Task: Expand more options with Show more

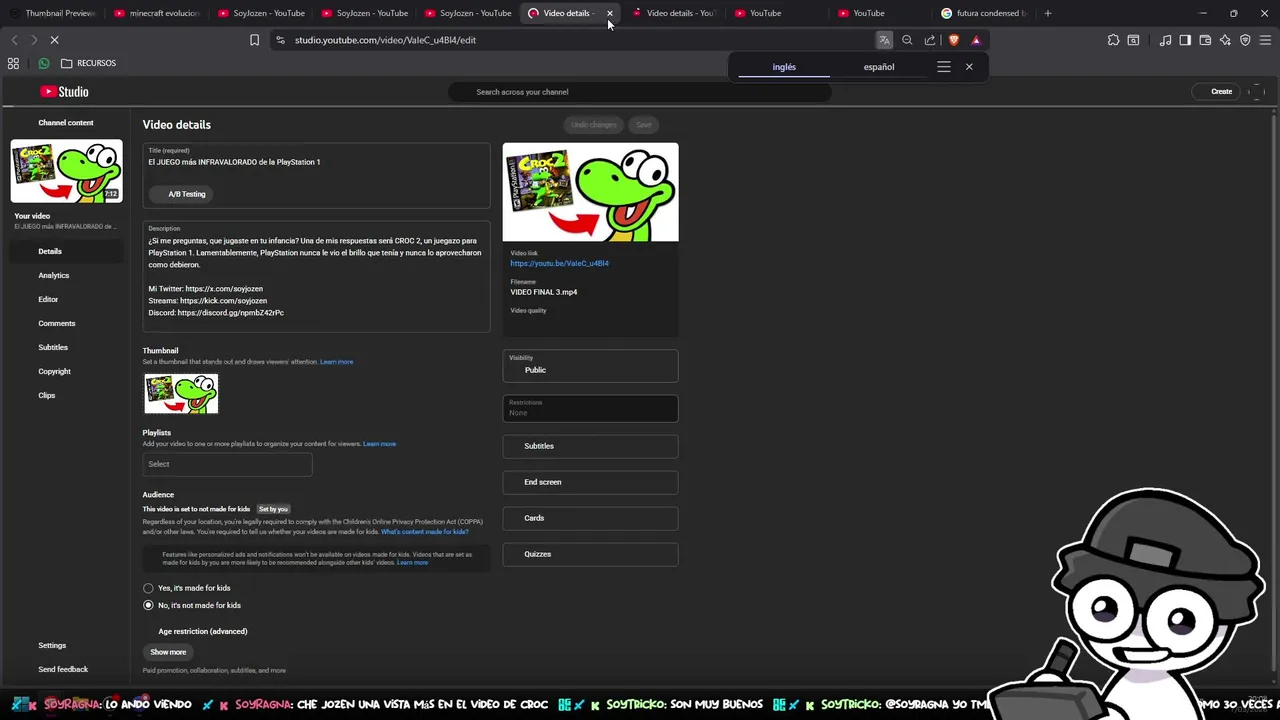Action: click(168, 652)
